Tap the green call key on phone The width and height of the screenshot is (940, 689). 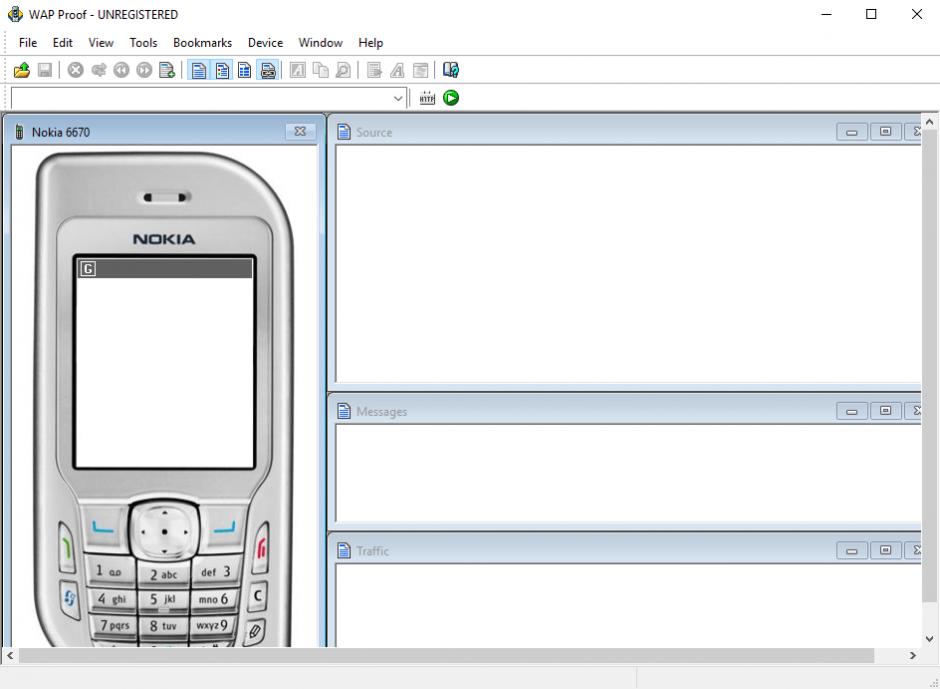[x=67, y=547]
